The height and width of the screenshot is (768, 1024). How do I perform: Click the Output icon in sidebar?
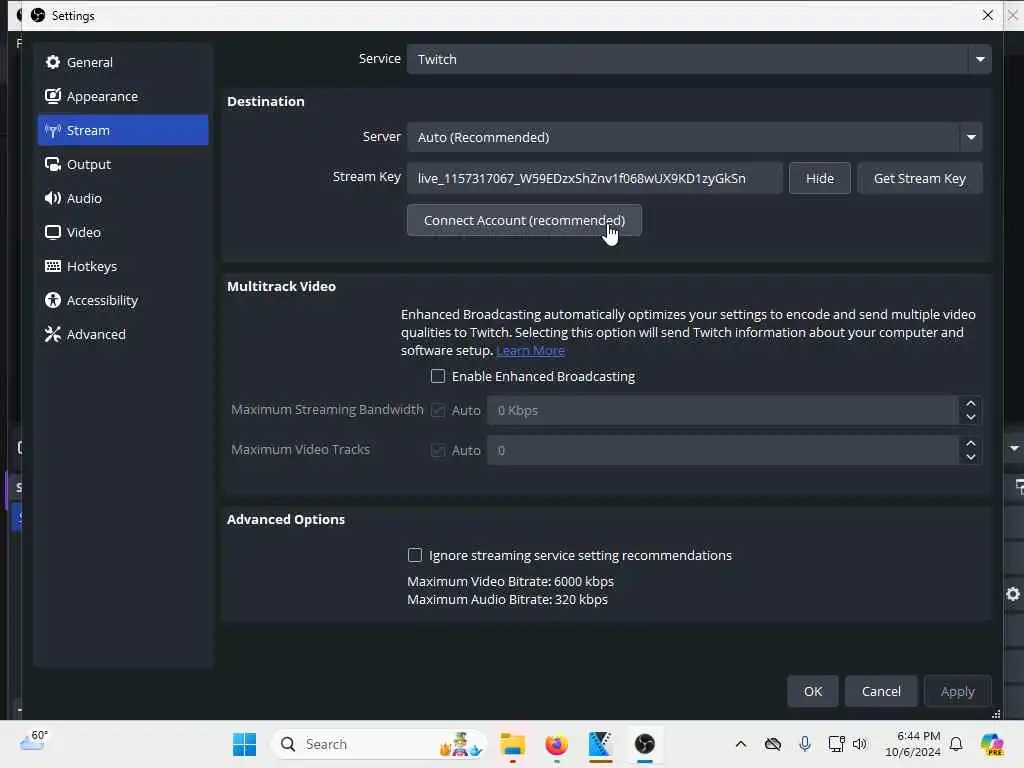click(x=53, y=164)
